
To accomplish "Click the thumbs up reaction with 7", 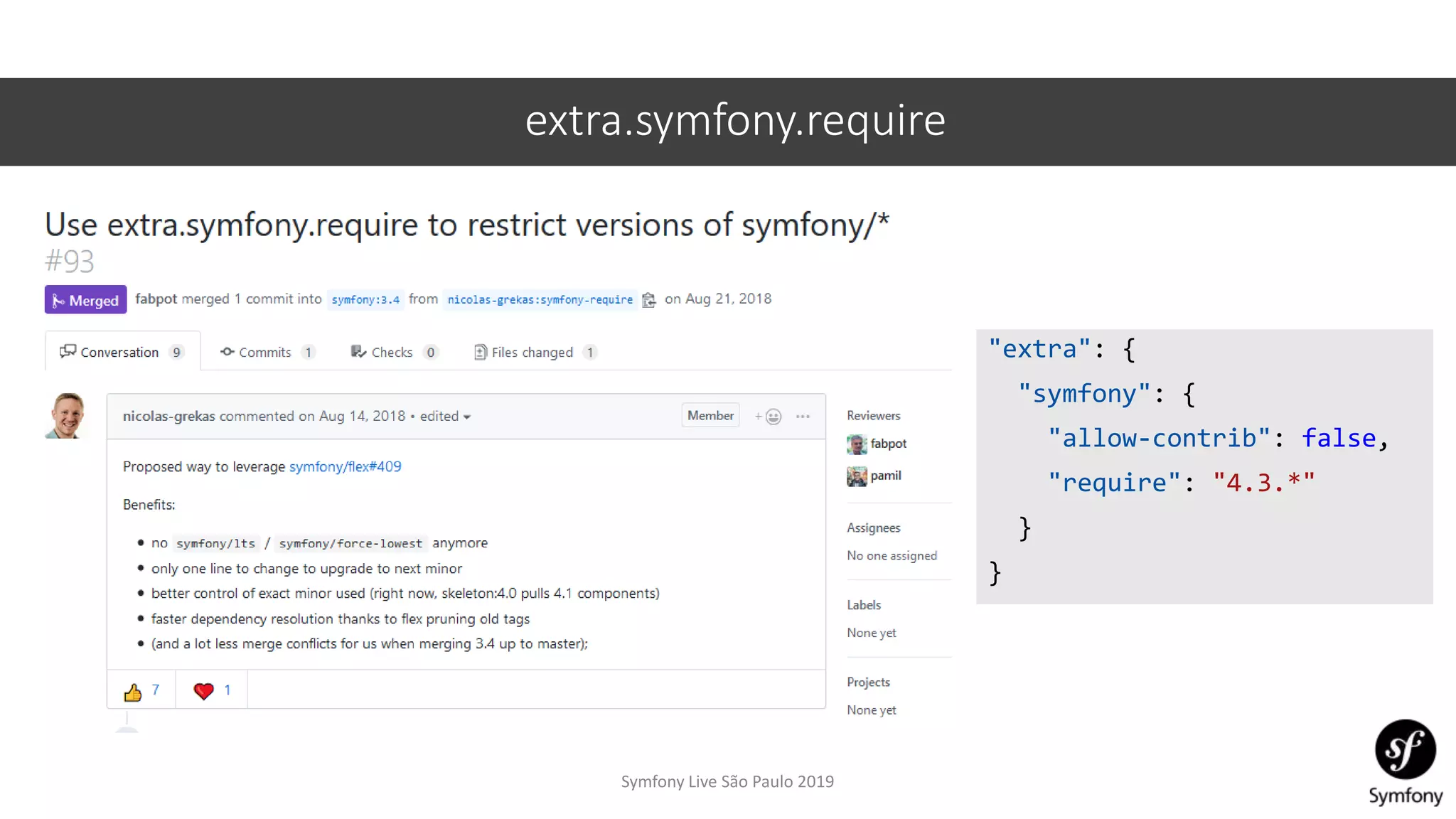I will tap(141, 690).
